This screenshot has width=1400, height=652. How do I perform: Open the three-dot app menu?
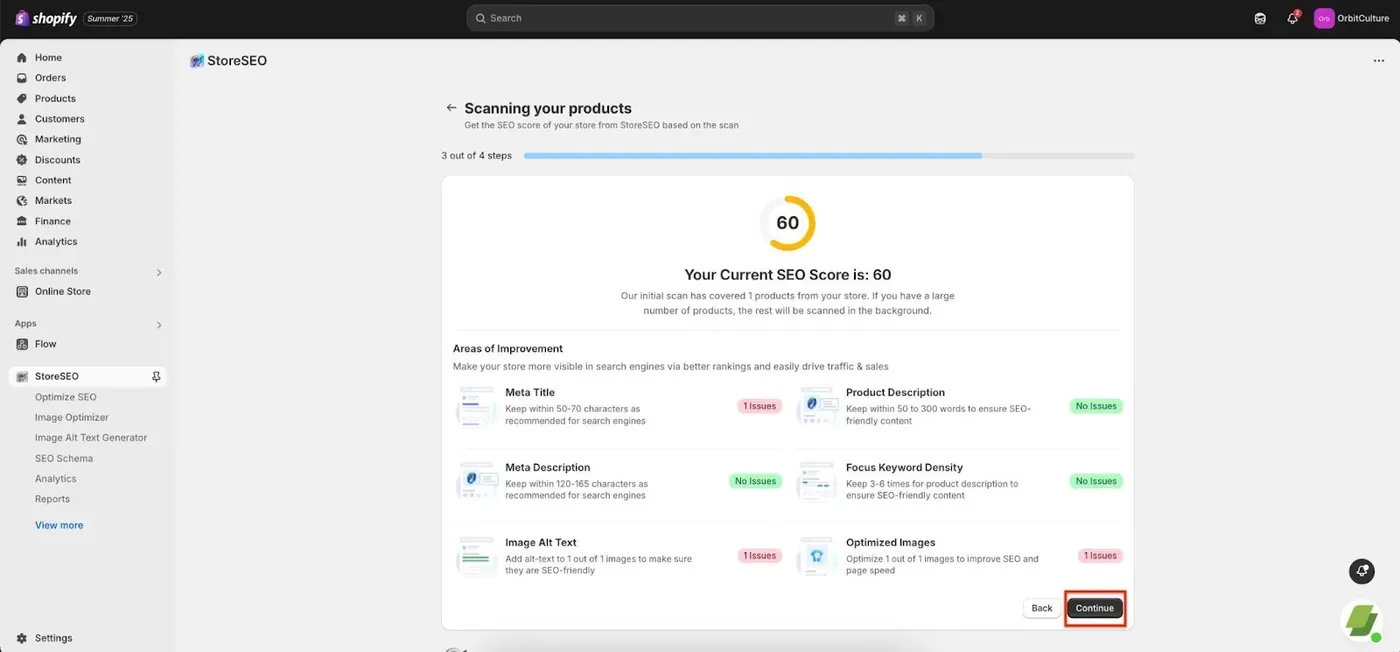click(x=1379, y=61)
